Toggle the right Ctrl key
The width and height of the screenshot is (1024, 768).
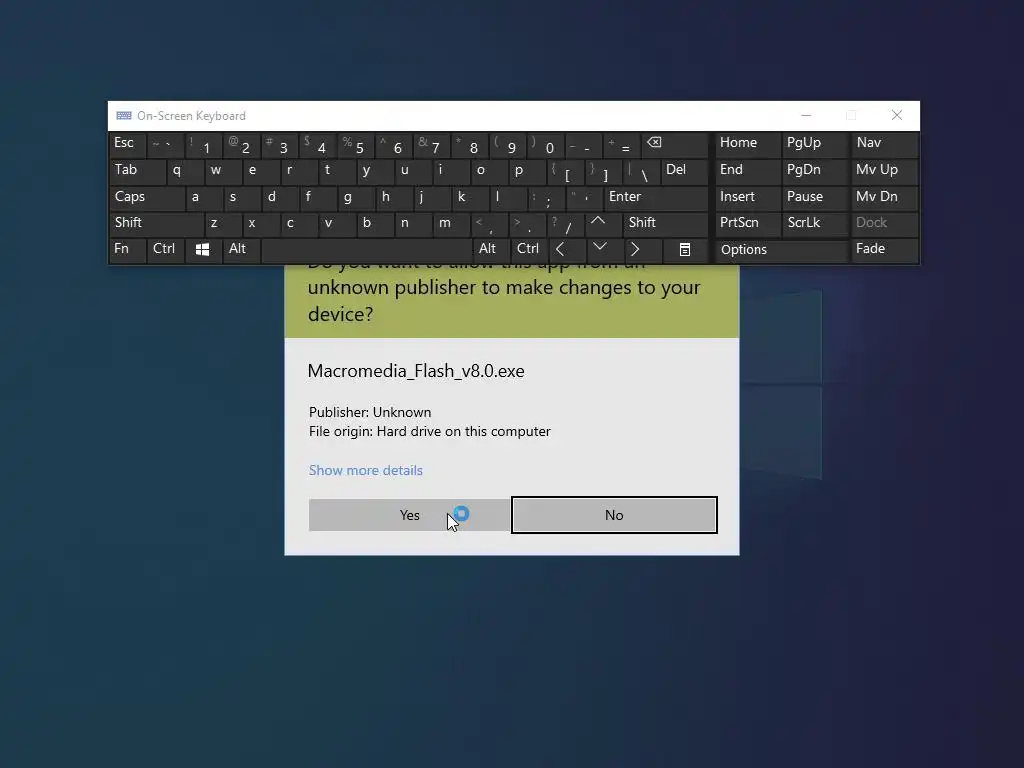coord(529,250)
